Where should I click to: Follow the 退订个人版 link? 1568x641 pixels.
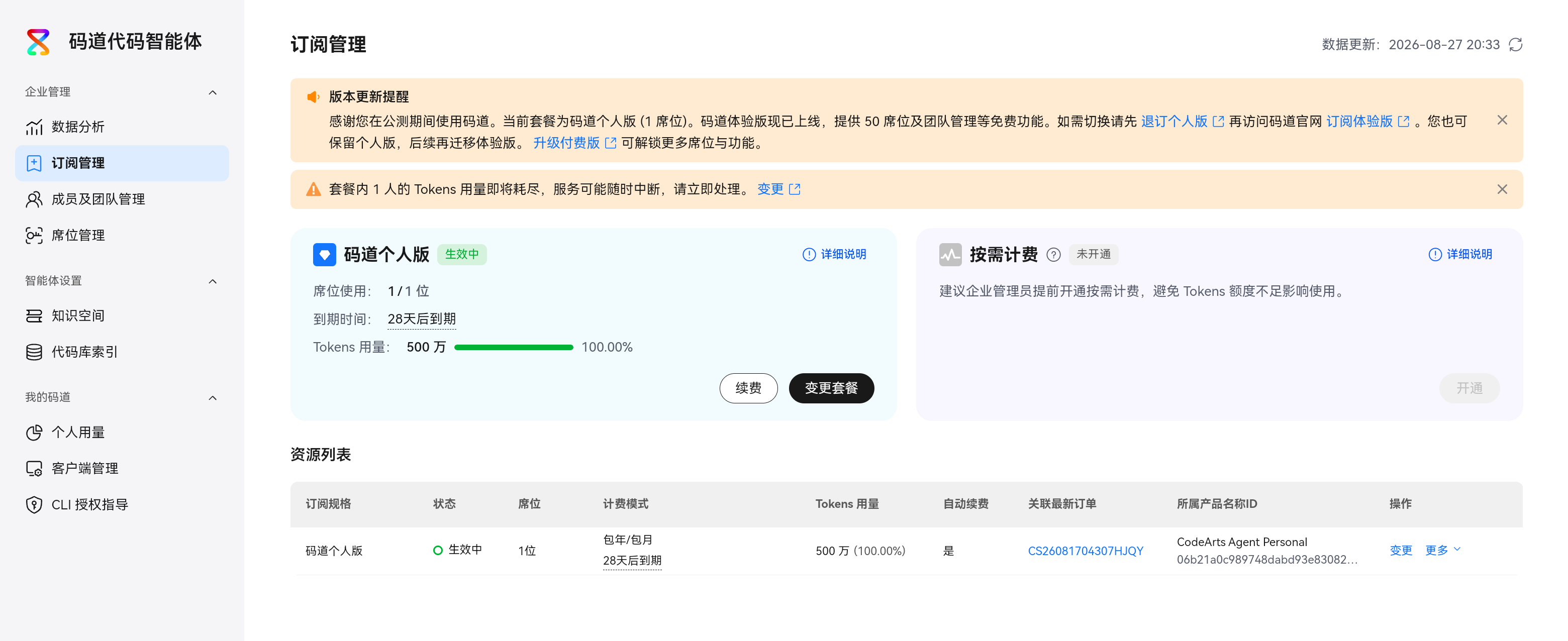[x=1173, y=122]
